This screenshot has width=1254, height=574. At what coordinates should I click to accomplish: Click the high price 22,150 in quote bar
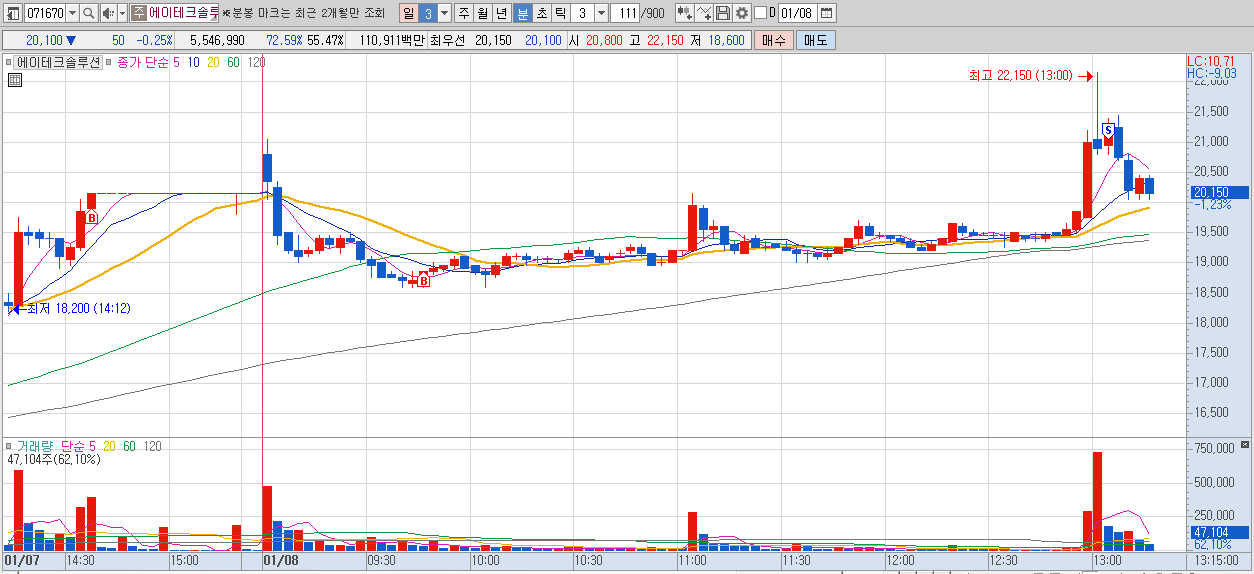665,40
